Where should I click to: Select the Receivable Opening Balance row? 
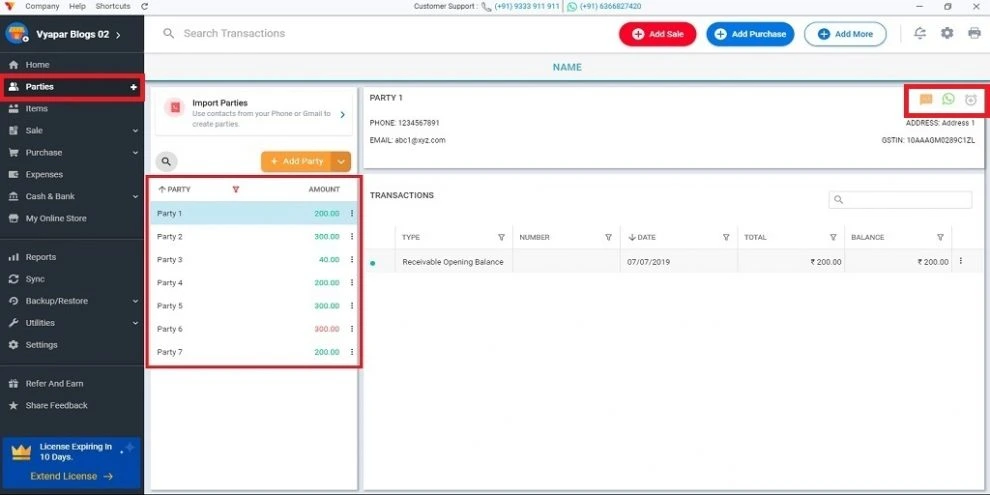[672, 261]
